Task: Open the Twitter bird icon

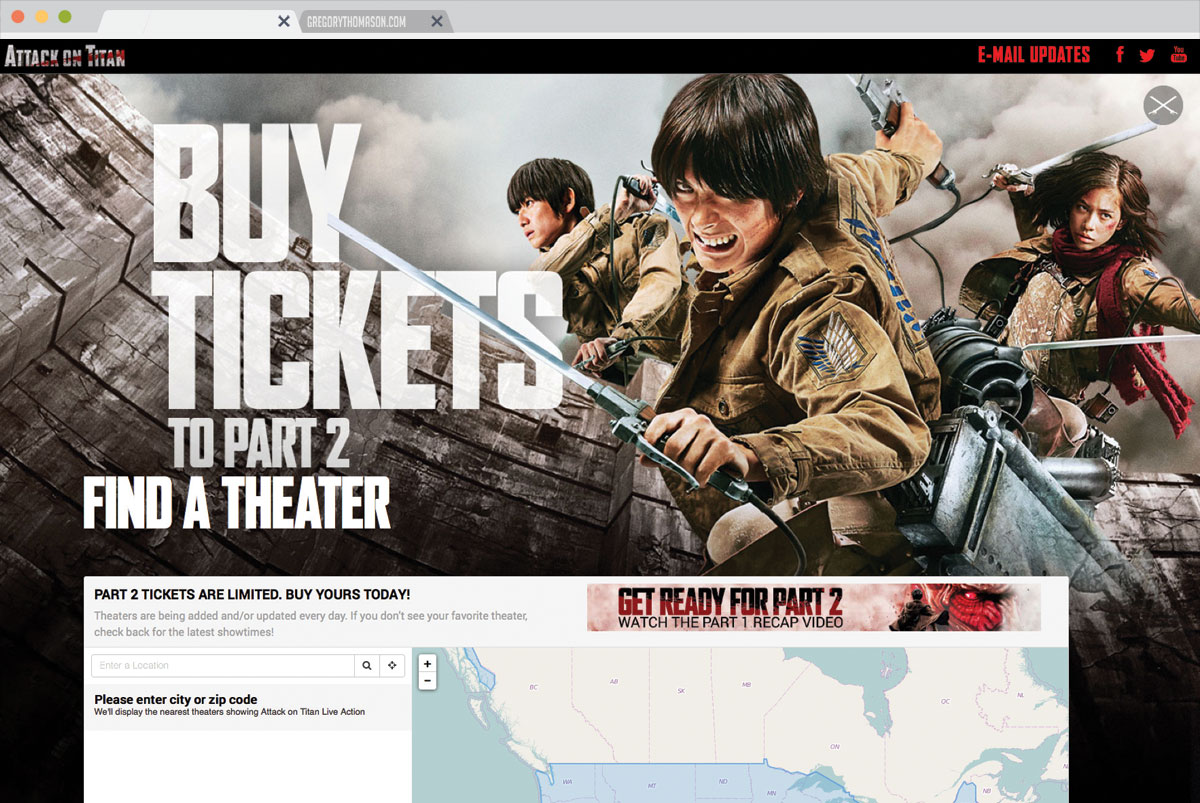Action: [1147, 55]
